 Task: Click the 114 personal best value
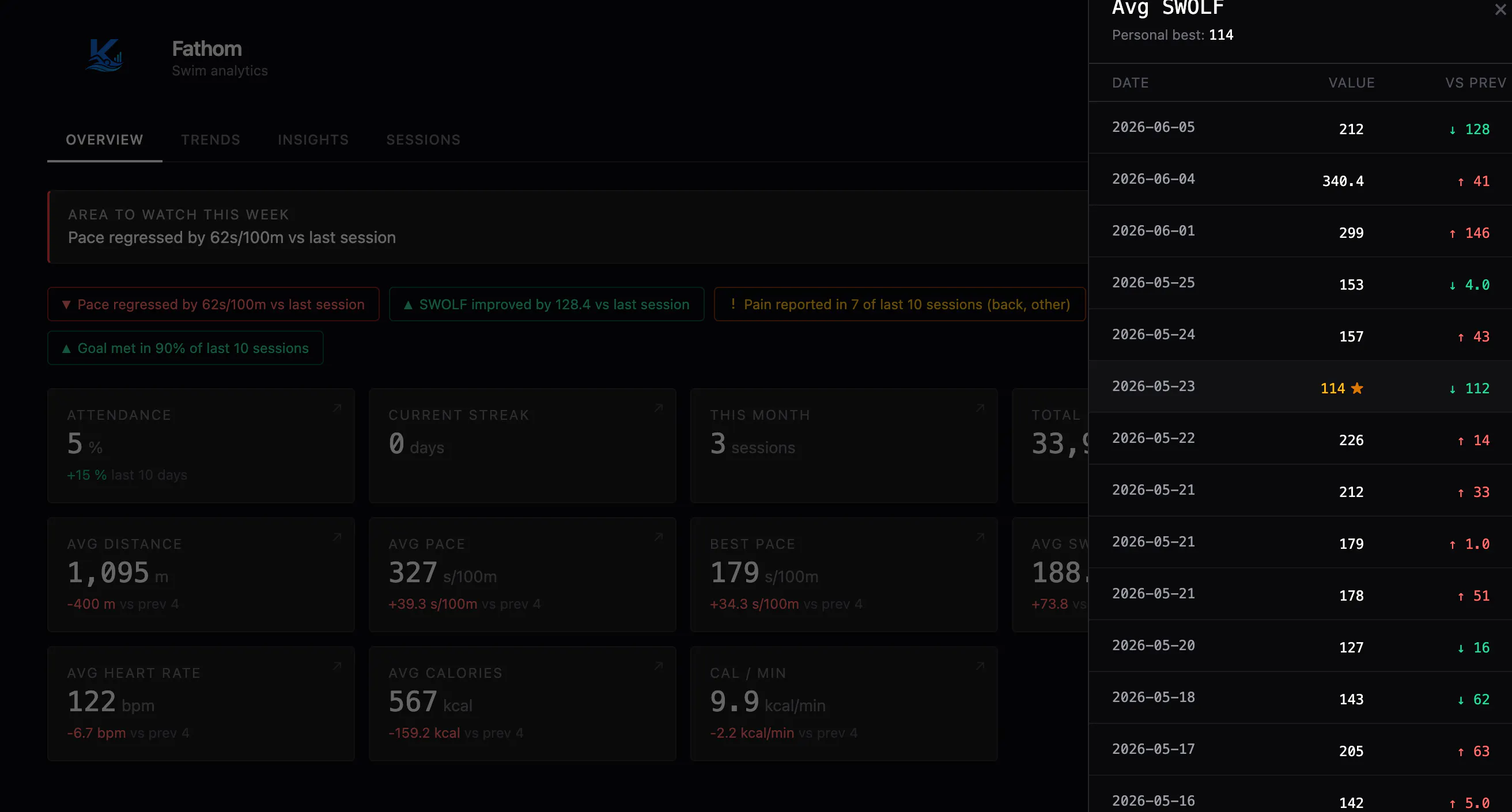pos(1332,388)
